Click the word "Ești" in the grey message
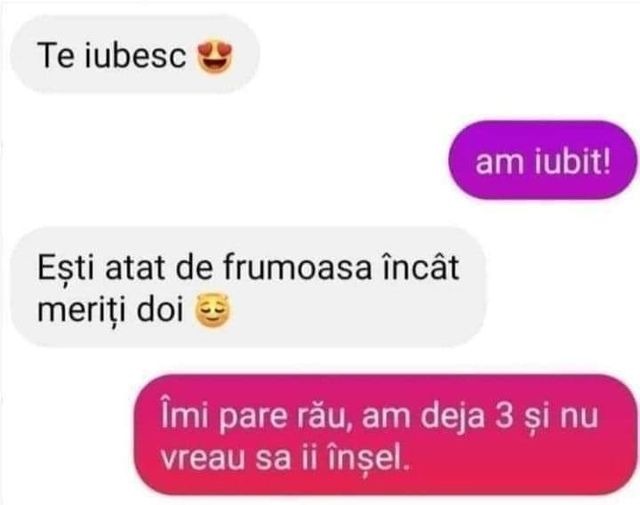Viewport: 640px width, 505px height. 66,268
